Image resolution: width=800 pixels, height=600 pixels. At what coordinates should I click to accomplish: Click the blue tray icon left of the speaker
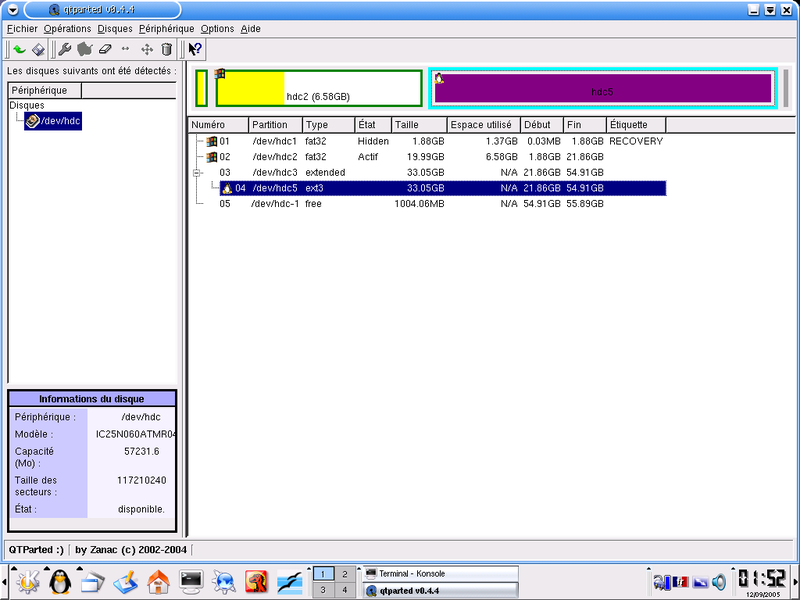700,582
